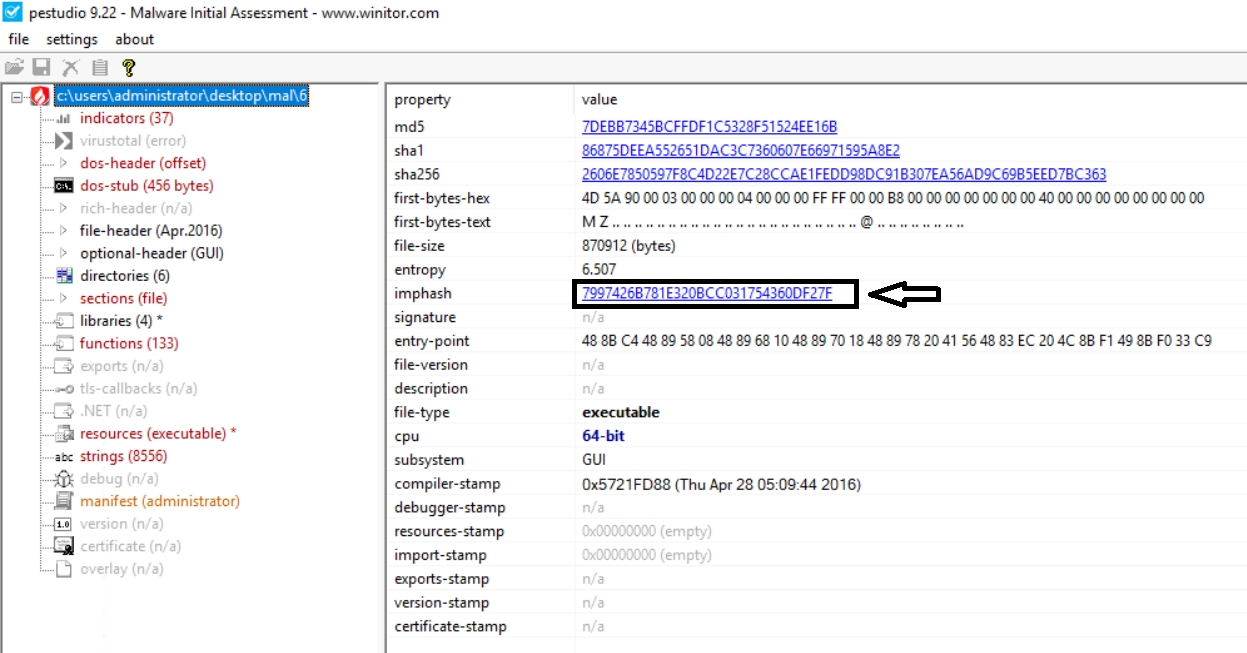Open the file menu

[x=18, y=39]
